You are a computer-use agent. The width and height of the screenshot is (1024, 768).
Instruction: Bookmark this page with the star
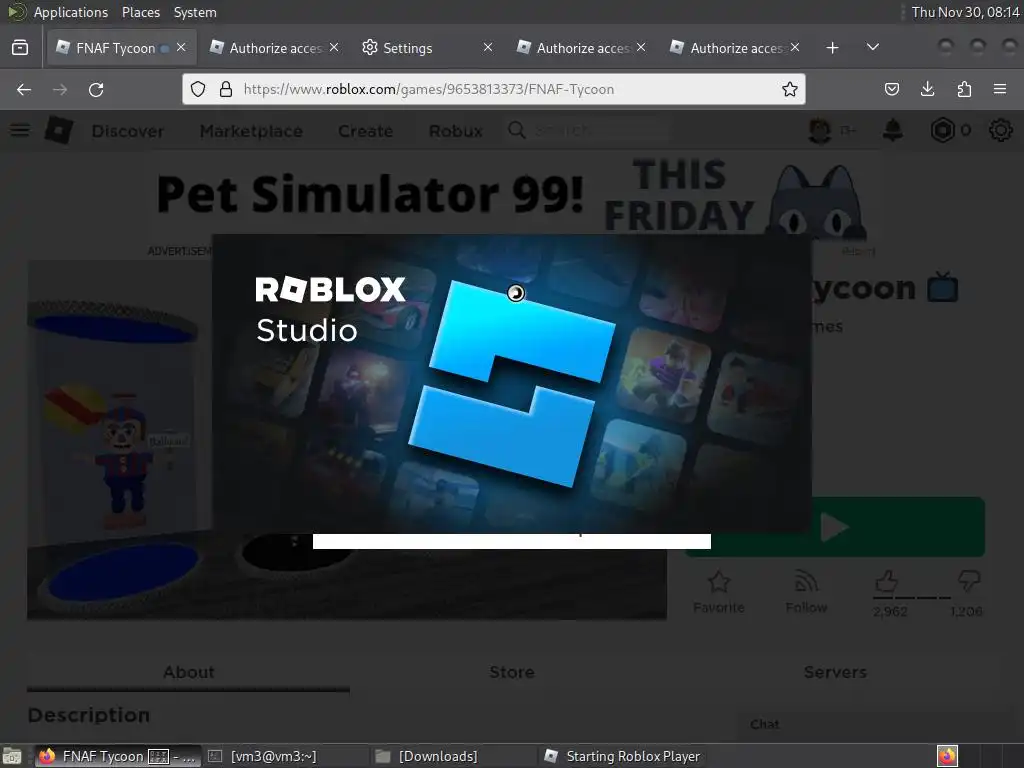pyautogui.click(x=790, y=89)
